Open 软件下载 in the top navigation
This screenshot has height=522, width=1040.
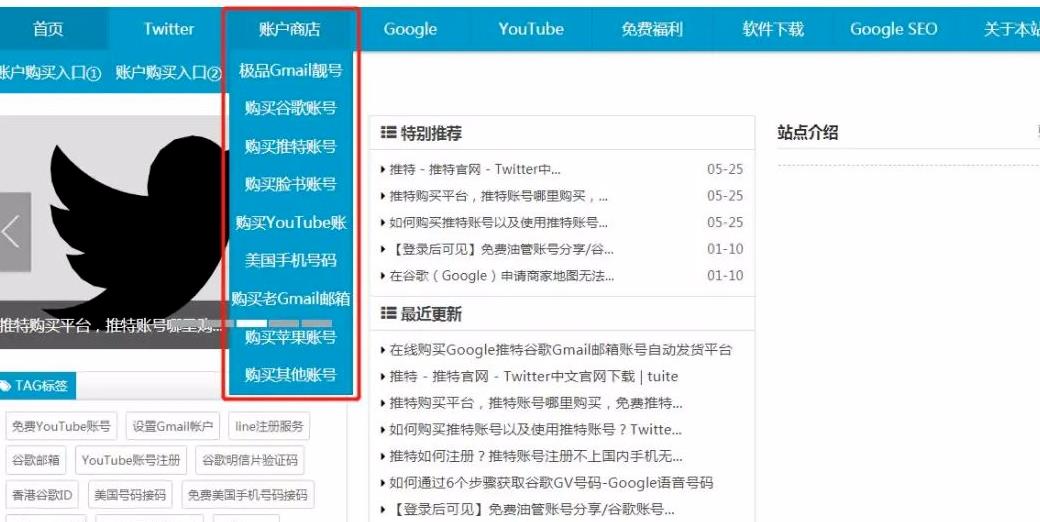pos(772,29)
